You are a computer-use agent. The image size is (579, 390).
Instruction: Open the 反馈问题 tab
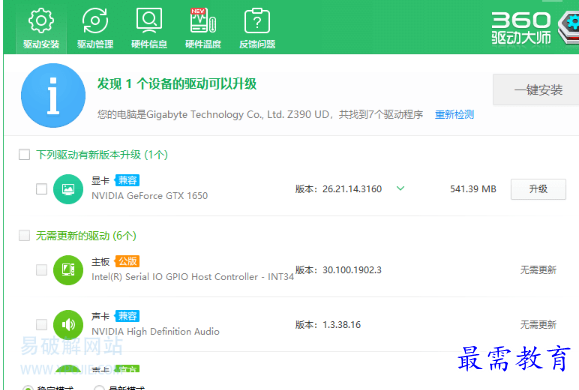(x=257, y=28)
